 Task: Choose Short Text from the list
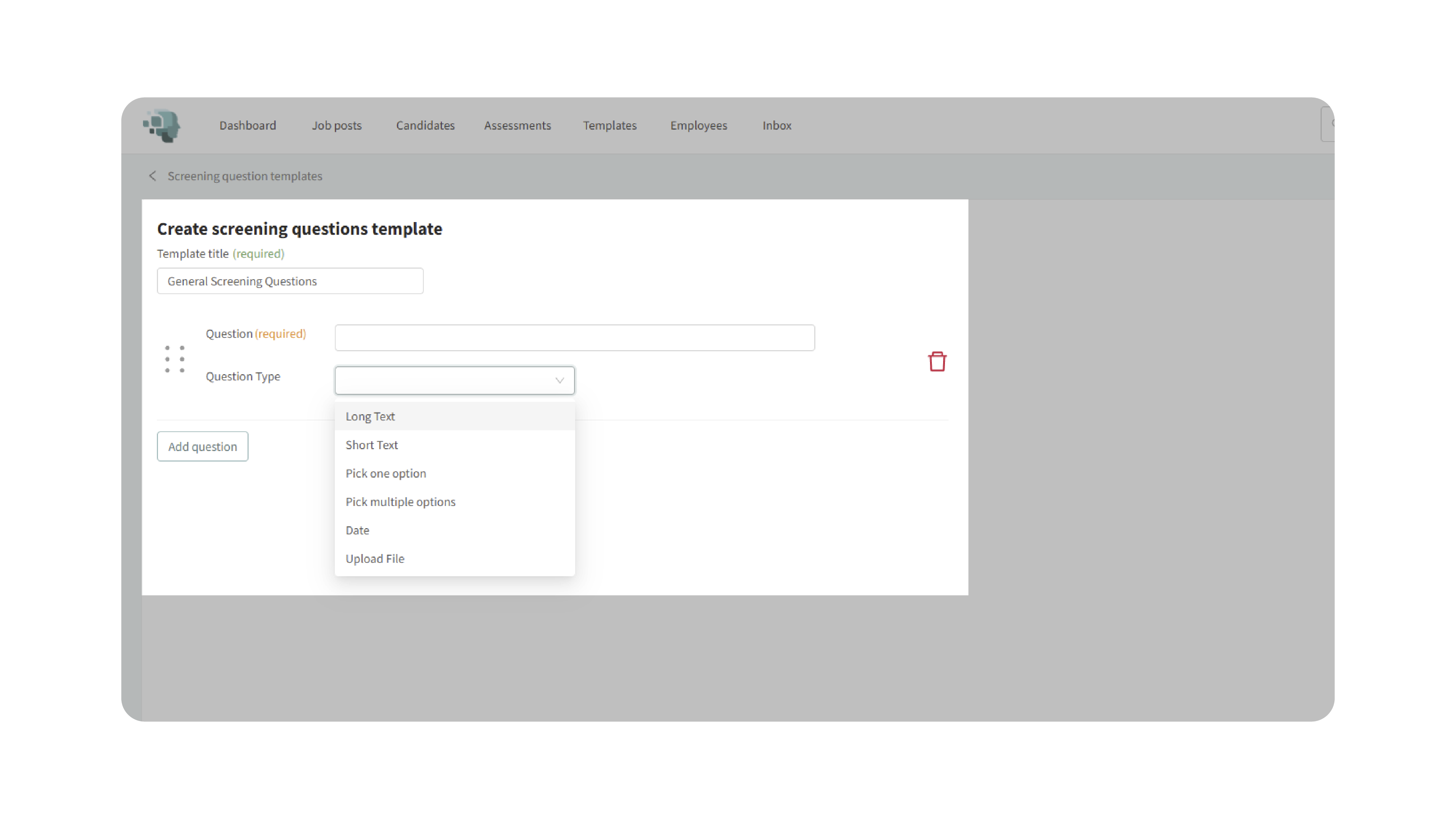(x=371, y=445)
